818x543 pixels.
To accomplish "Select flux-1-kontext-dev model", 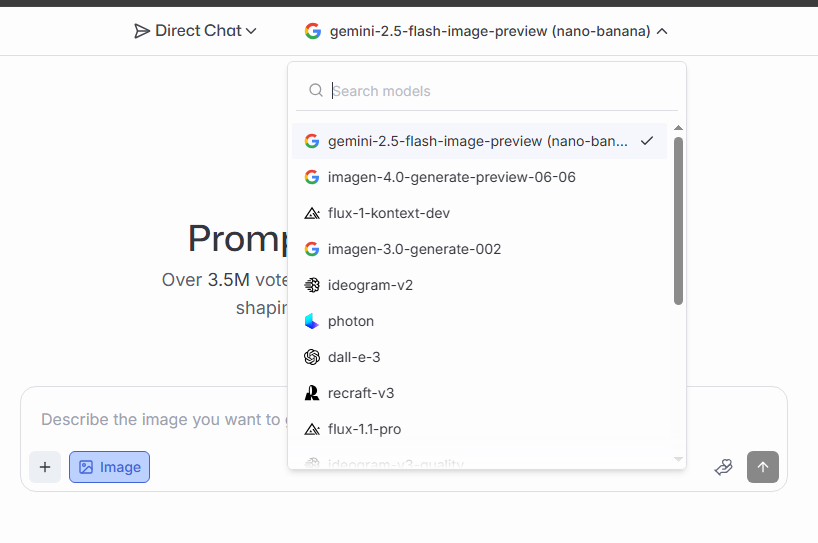I will tap(479, 213).
